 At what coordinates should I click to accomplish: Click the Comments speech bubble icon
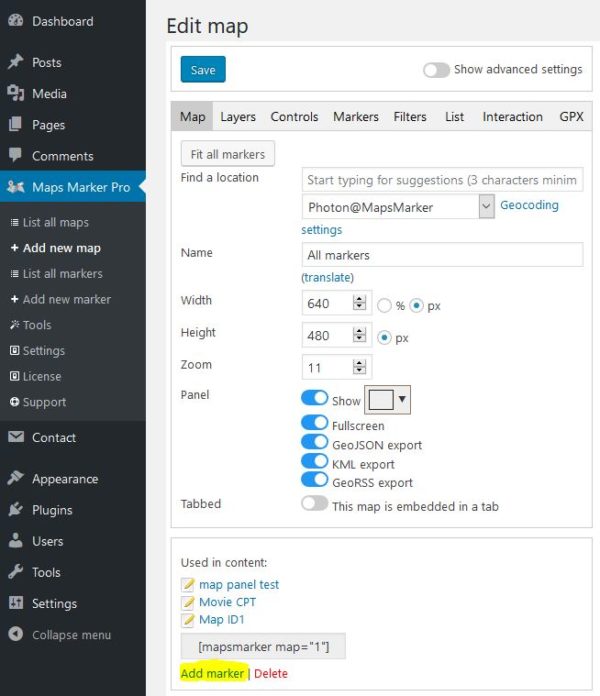[15, 155]
